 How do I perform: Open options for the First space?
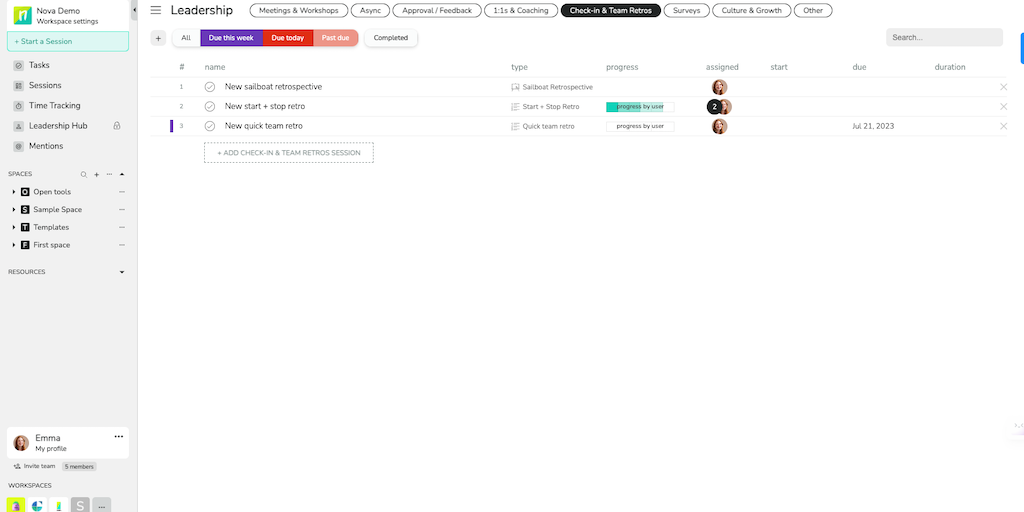[121, 245]
